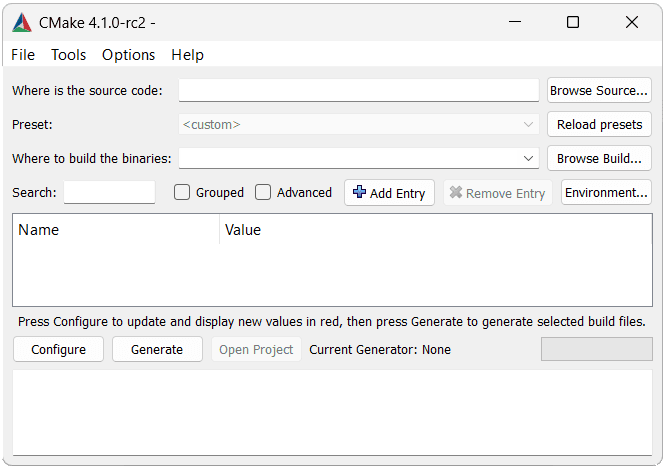Click Reload presets button
Screen dimensions: 663x470
click(599, 124)
